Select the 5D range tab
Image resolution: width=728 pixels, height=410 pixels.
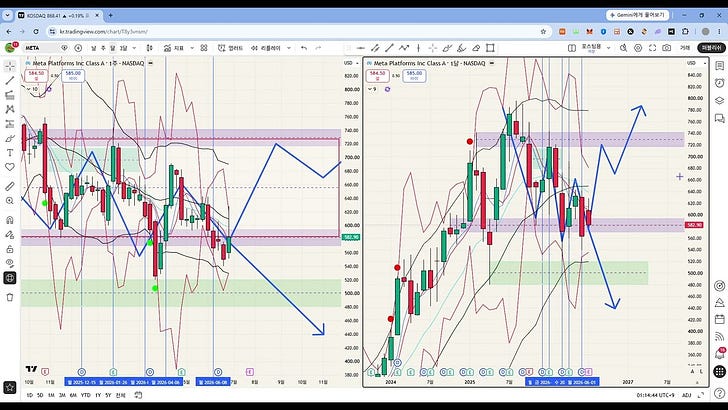(x=40, y=395)
